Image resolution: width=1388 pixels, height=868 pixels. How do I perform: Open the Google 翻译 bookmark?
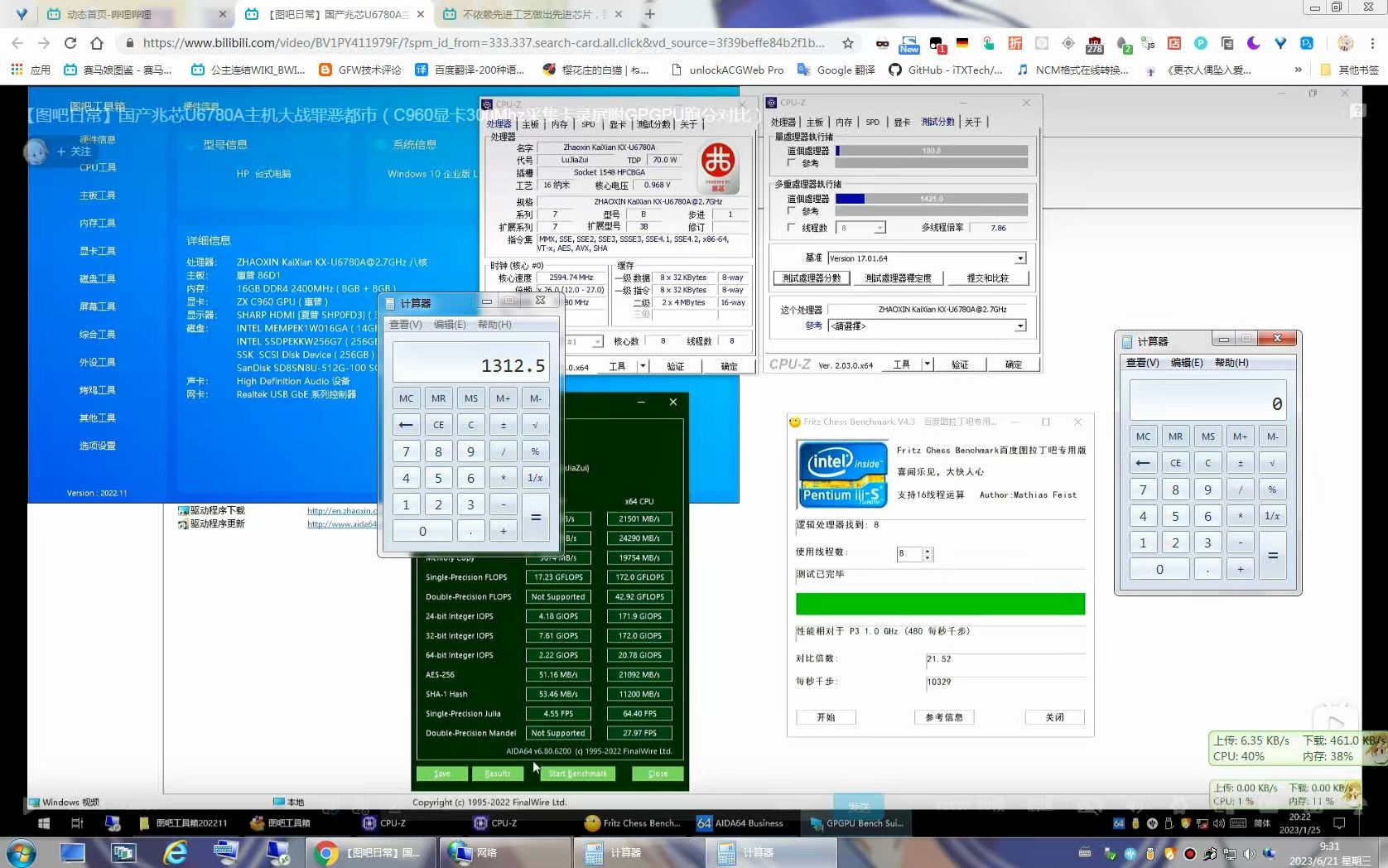(836, 70)
